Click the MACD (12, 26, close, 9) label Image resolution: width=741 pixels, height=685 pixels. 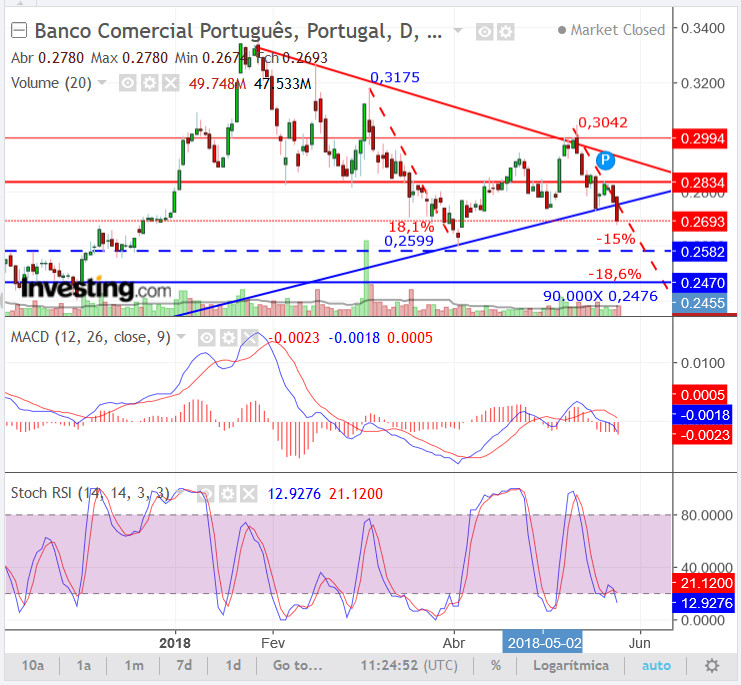(x=91, y=337)
